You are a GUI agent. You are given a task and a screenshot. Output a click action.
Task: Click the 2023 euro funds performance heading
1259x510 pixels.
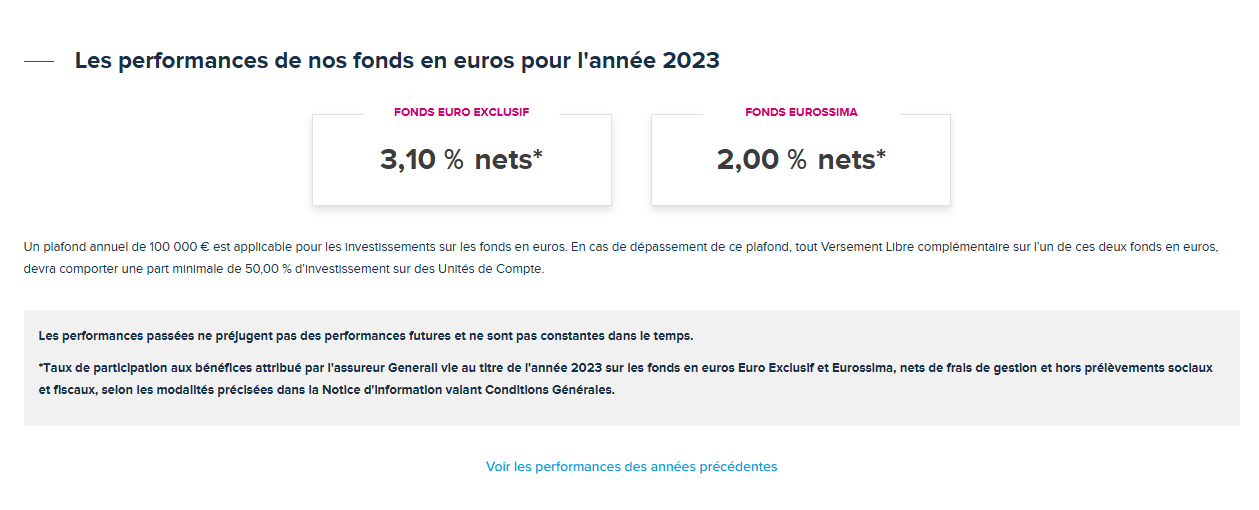pos(397,61)
